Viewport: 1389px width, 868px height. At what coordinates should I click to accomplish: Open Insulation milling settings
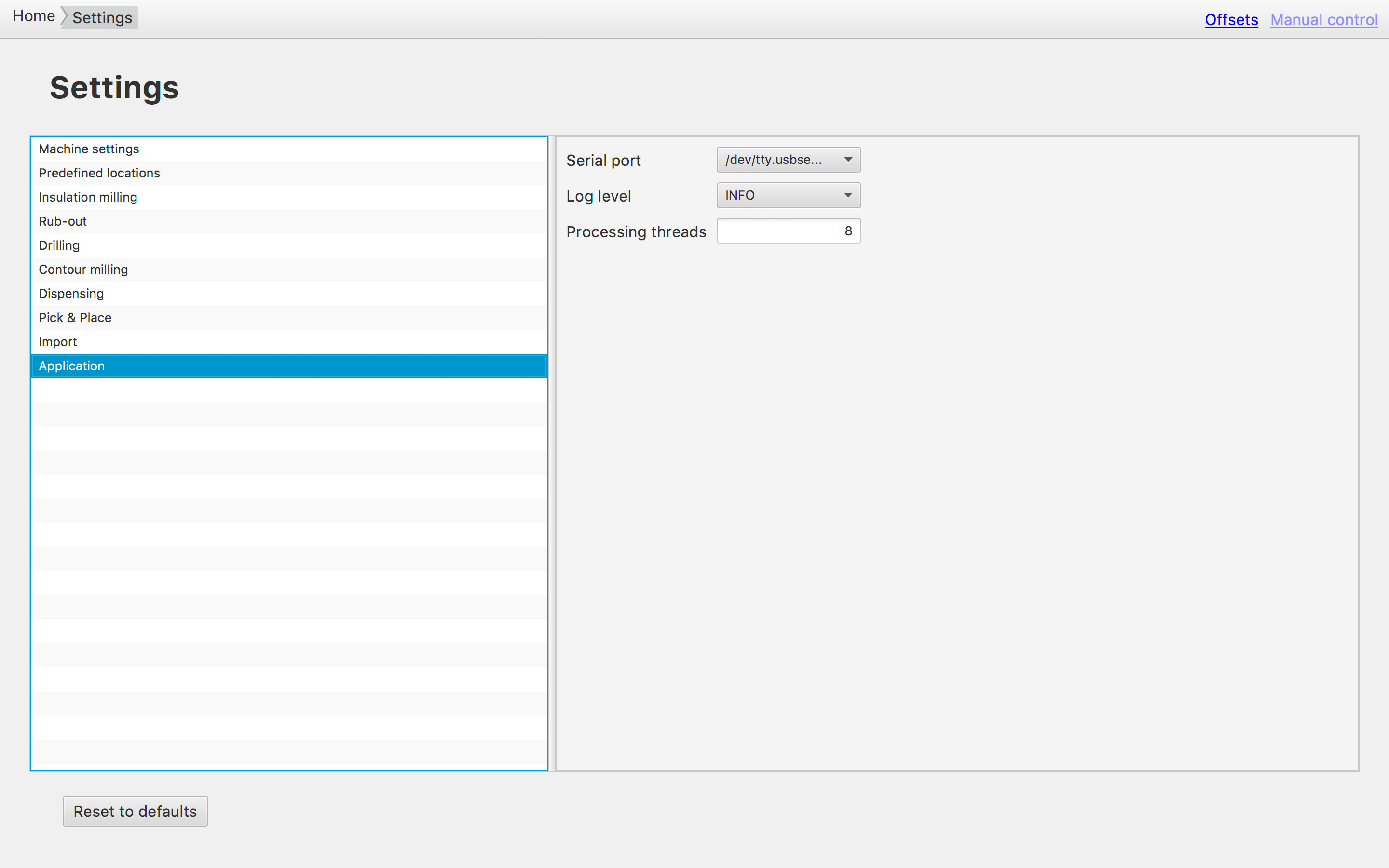[289, 197]
